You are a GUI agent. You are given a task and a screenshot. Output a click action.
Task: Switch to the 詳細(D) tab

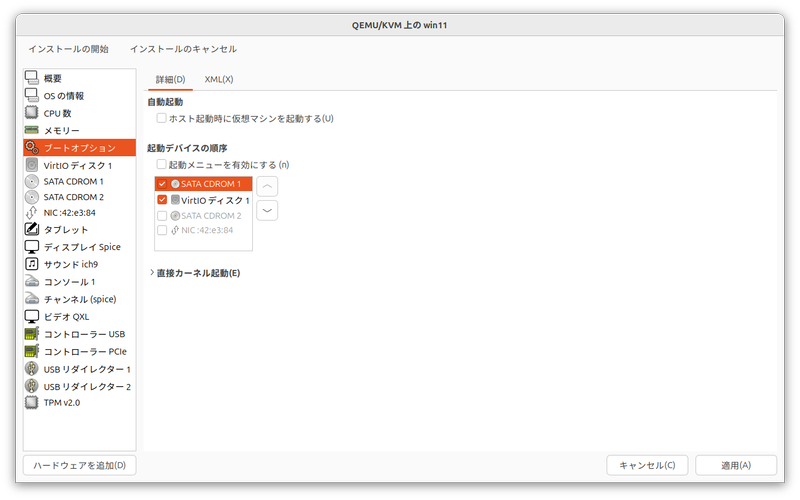click(170, 80)
